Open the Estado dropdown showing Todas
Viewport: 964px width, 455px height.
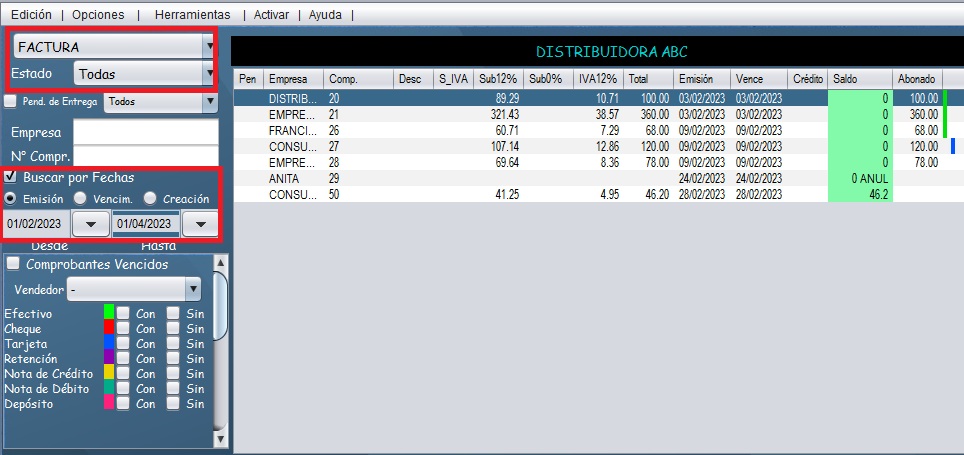pos(208,73)
